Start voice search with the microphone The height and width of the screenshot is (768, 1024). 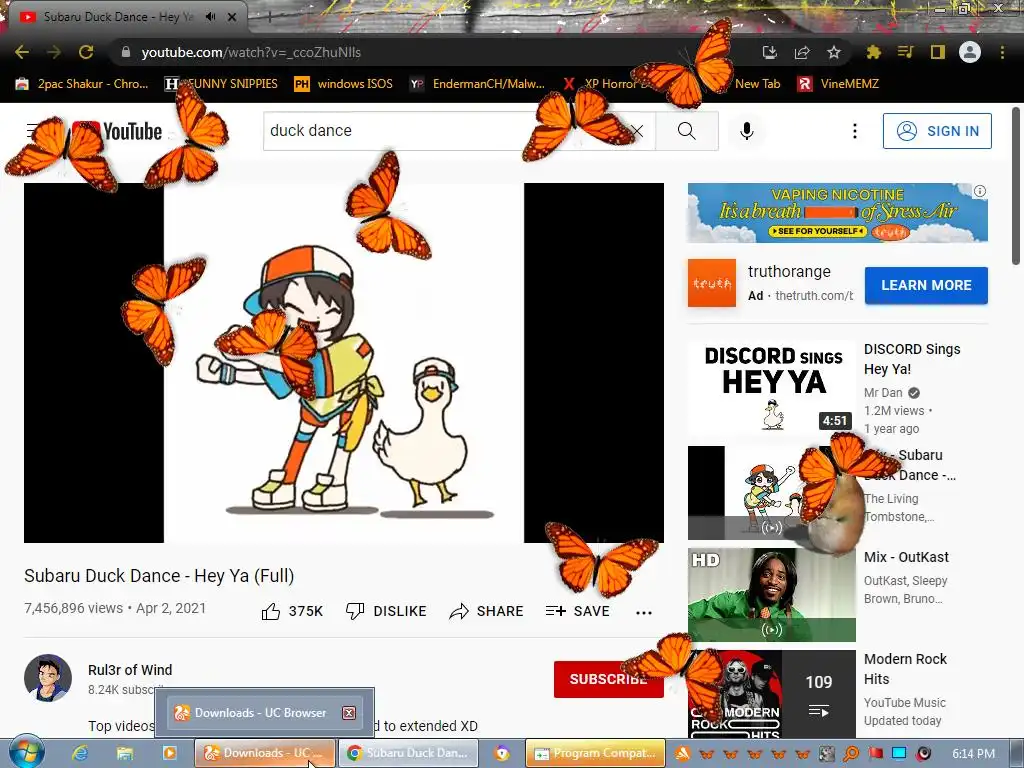point(747,131)
